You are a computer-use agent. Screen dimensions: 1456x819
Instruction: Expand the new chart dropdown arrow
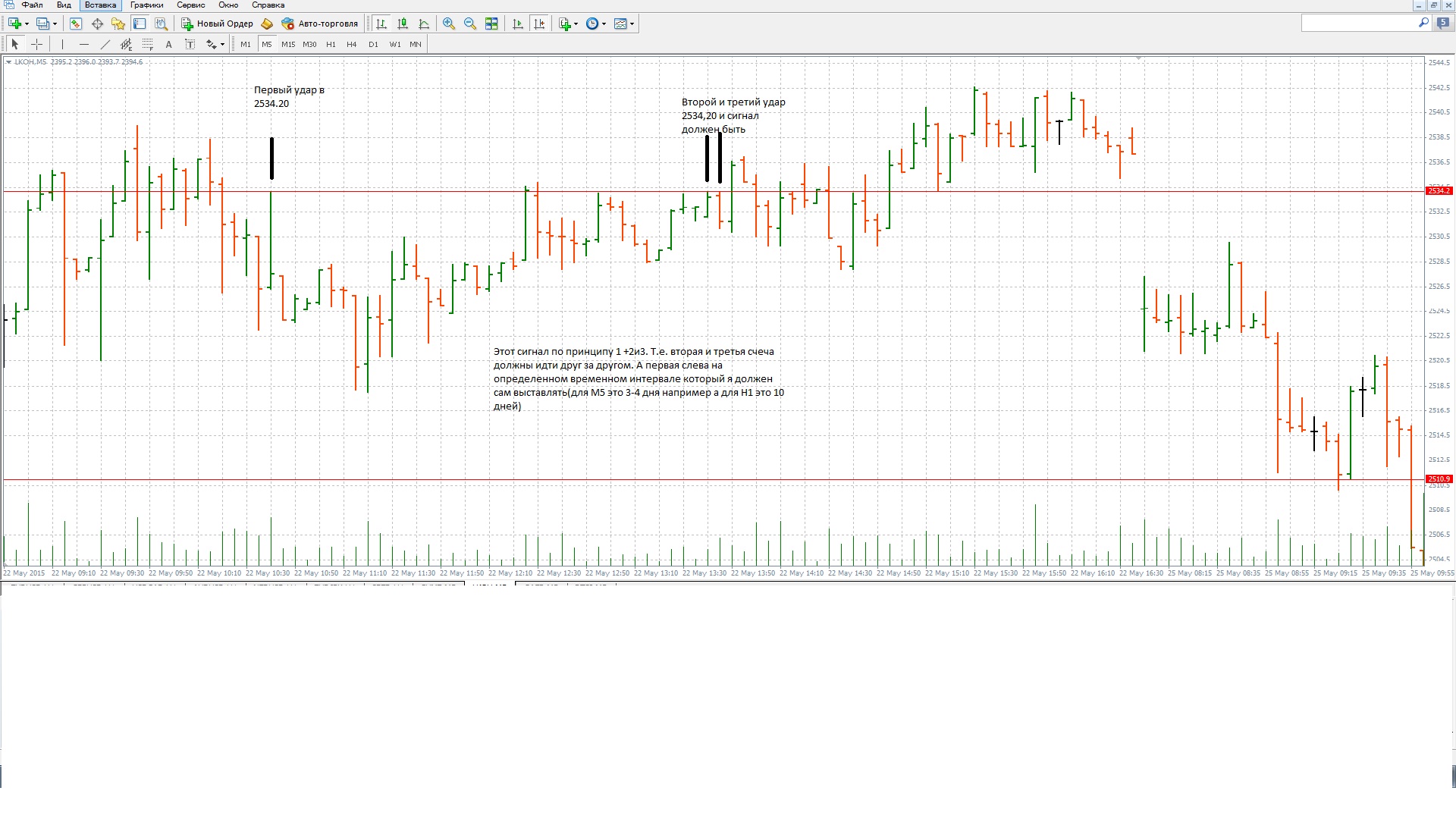click(x=27, y=24)
